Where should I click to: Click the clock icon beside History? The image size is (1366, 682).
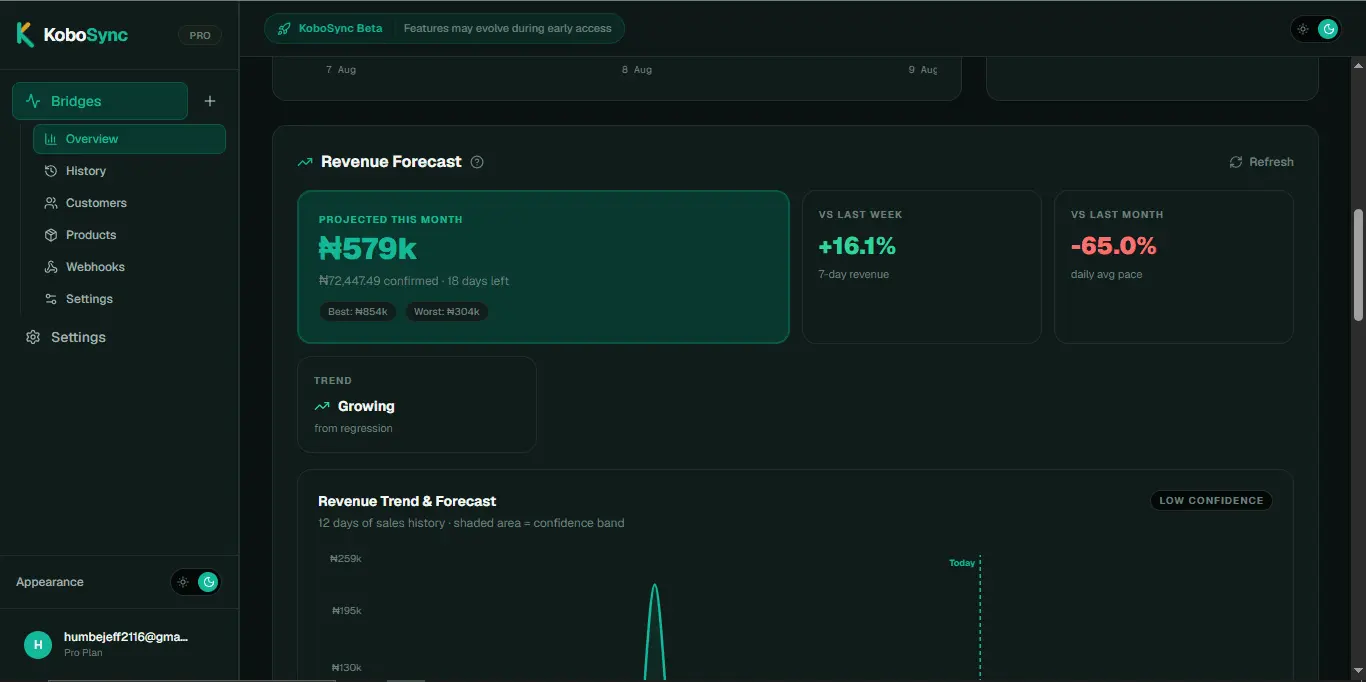[51, 171]
